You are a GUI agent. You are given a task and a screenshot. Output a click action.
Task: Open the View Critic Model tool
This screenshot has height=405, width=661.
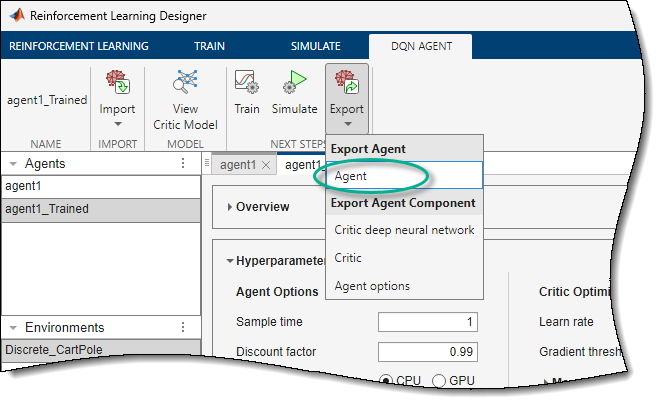[185, 100]
